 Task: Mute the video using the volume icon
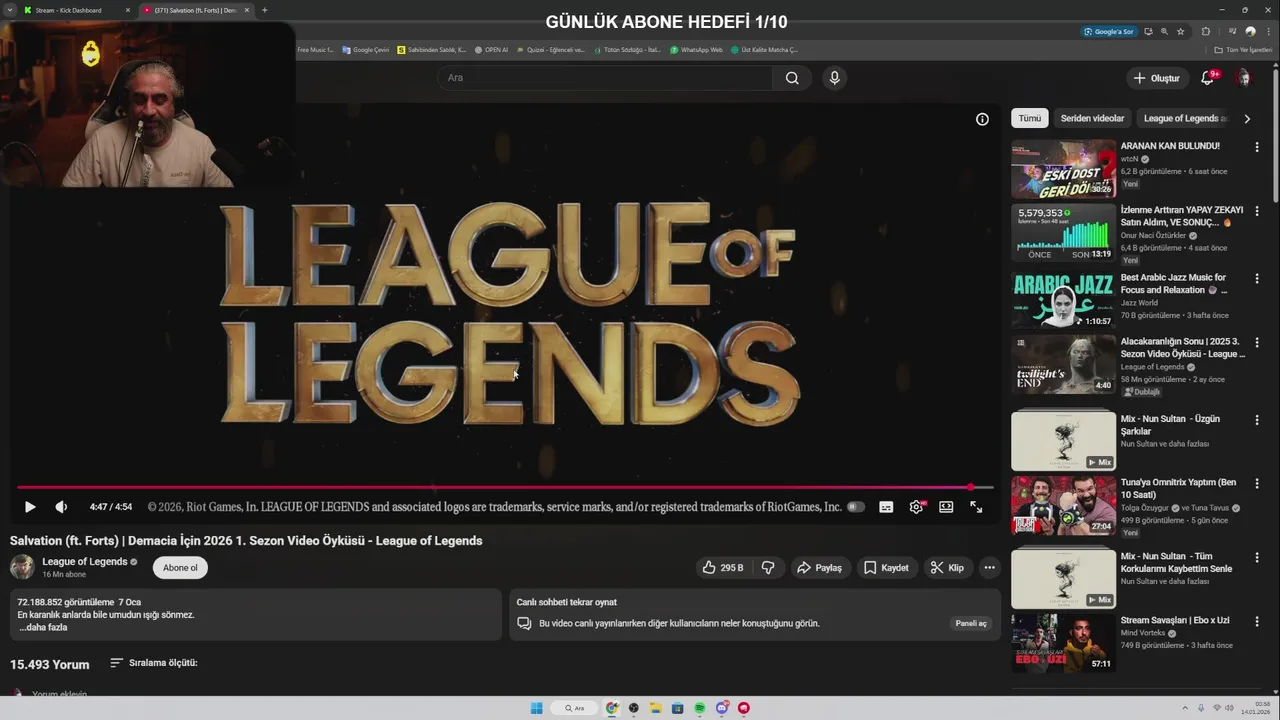[x=61, y=507]
